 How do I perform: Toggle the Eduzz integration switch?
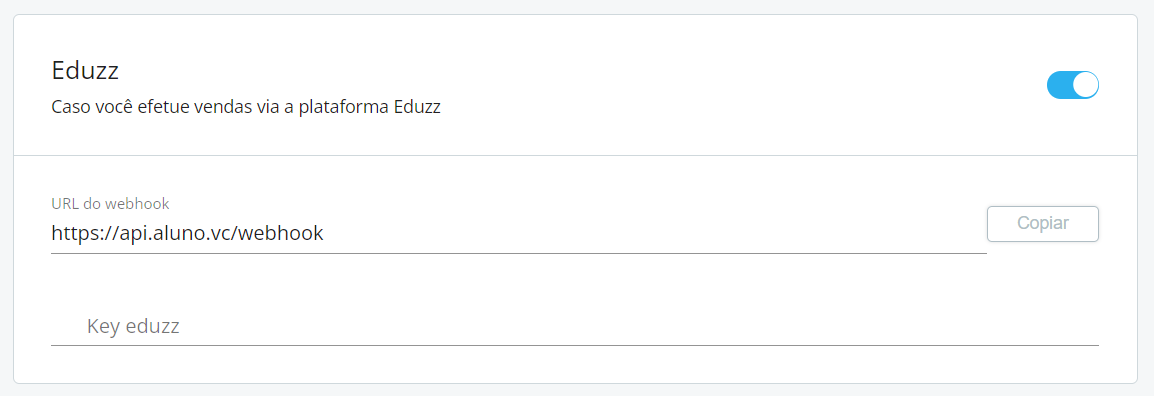tap(1072, 85)
